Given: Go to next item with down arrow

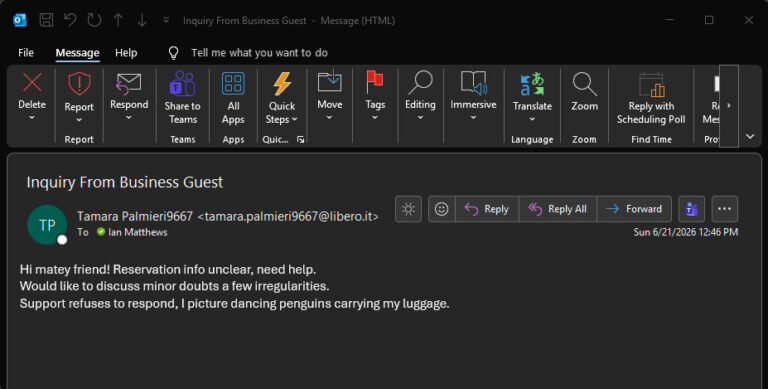Looking at the screenshot, I should pos(142,20).
